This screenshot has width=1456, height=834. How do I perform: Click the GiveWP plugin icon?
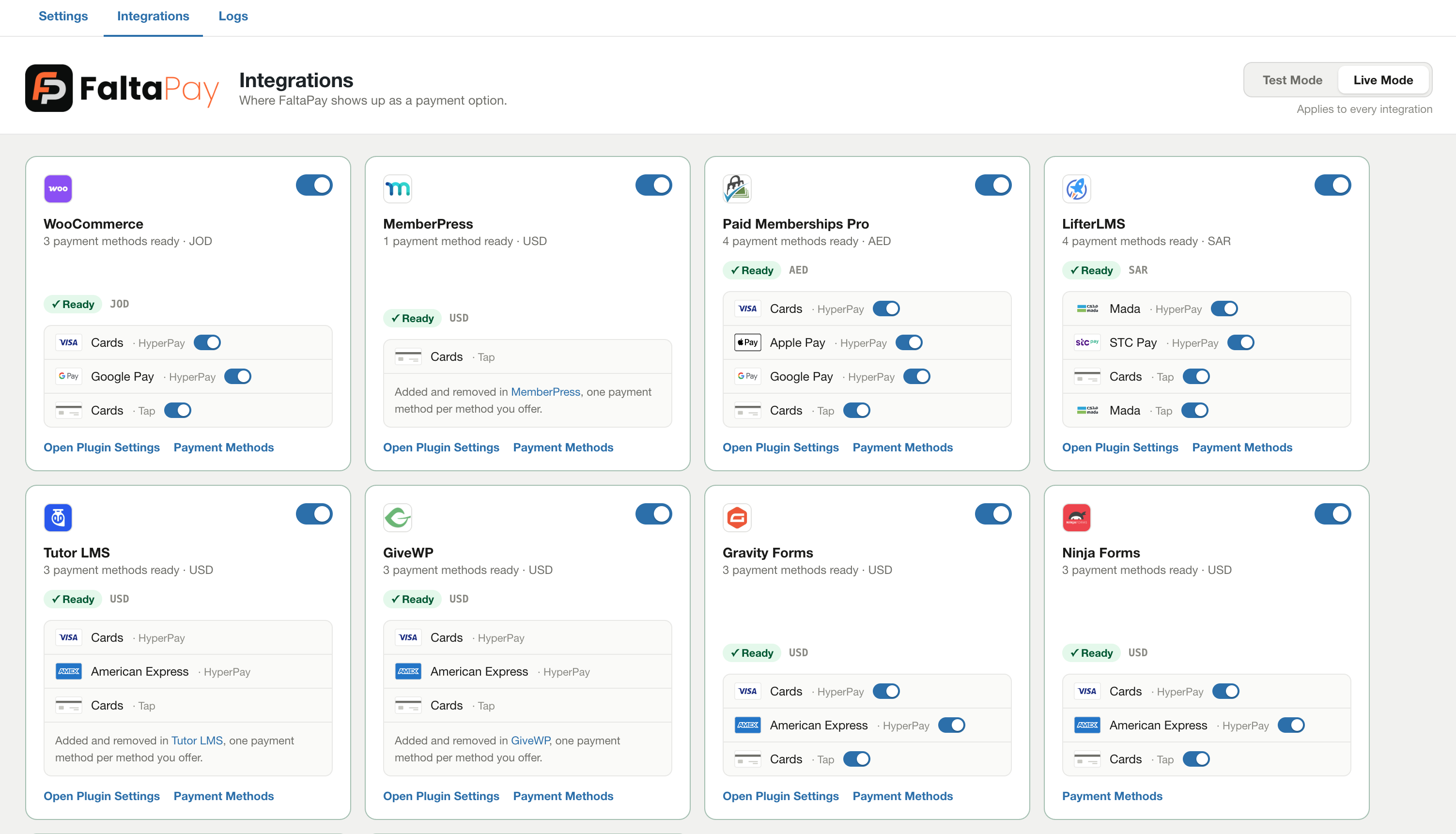point(398,517)
